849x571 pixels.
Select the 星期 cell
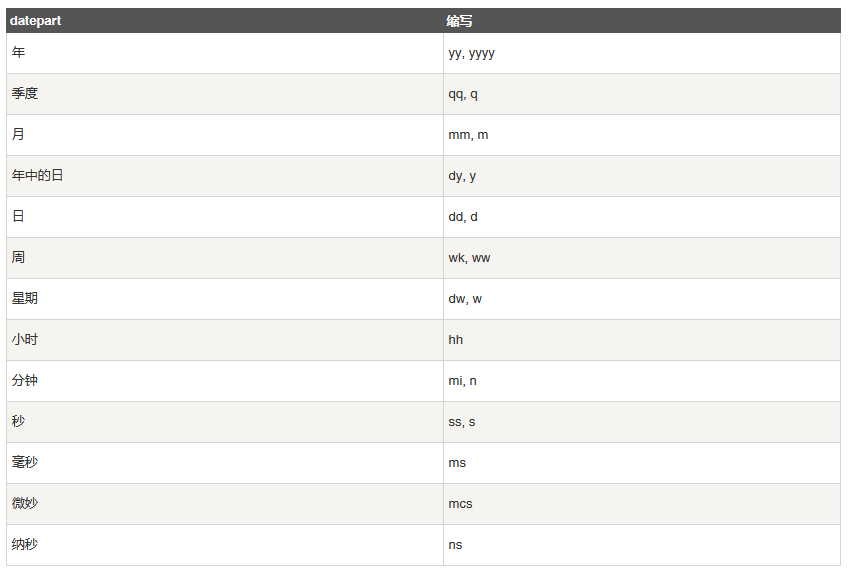pyautogui.click(x=25, y=299)
